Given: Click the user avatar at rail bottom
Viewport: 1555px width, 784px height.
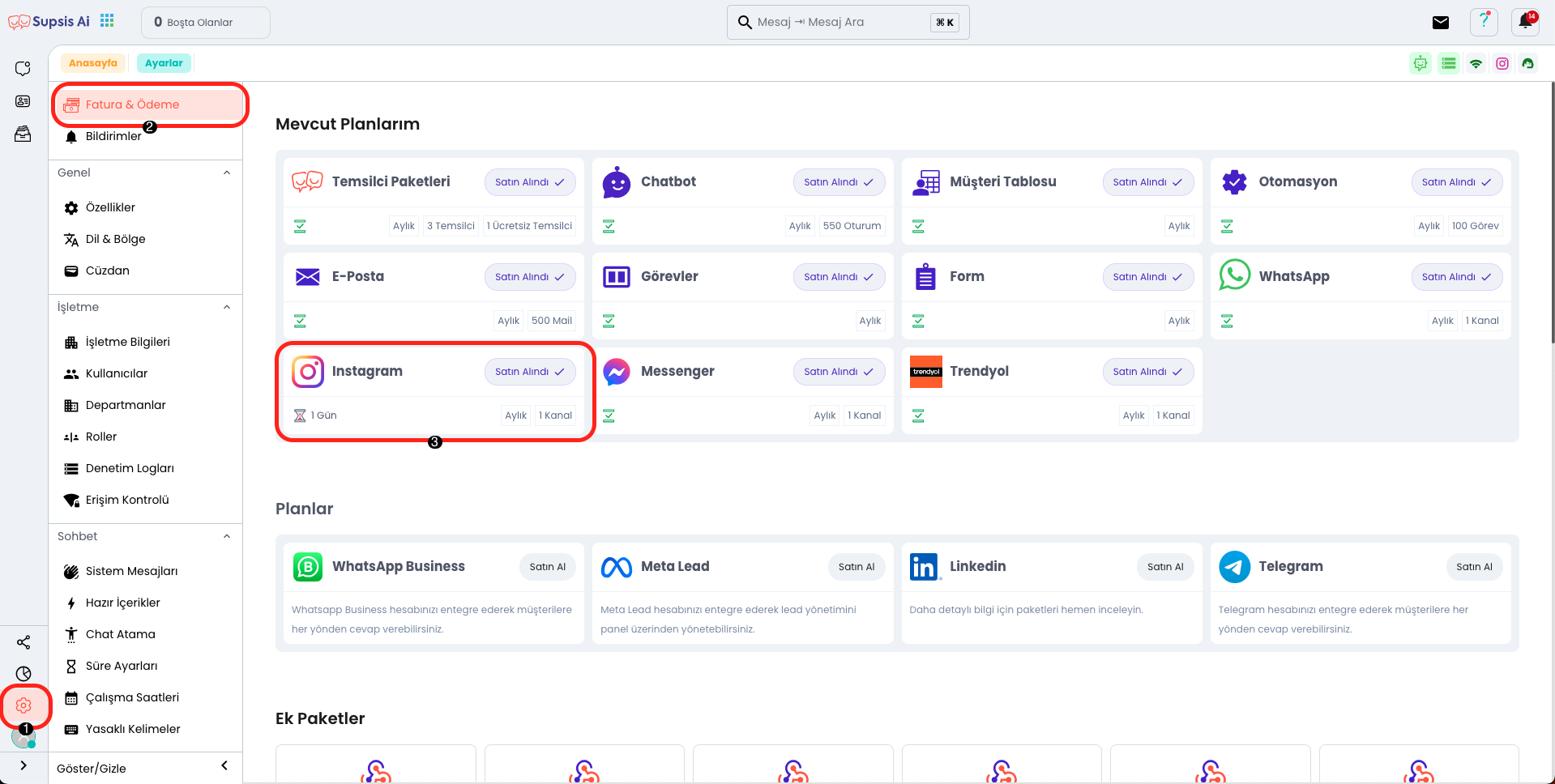Looking at the screenshot, I should point(23,738).
